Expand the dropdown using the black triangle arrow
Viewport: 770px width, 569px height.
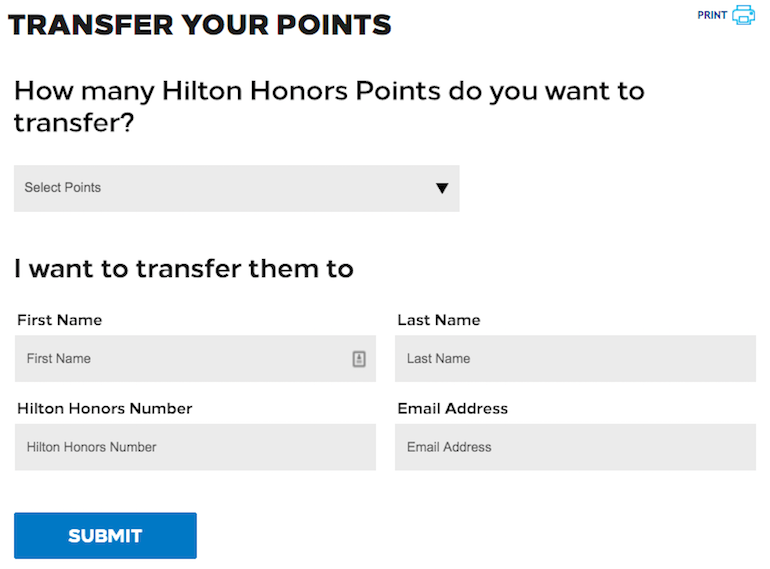442,188
